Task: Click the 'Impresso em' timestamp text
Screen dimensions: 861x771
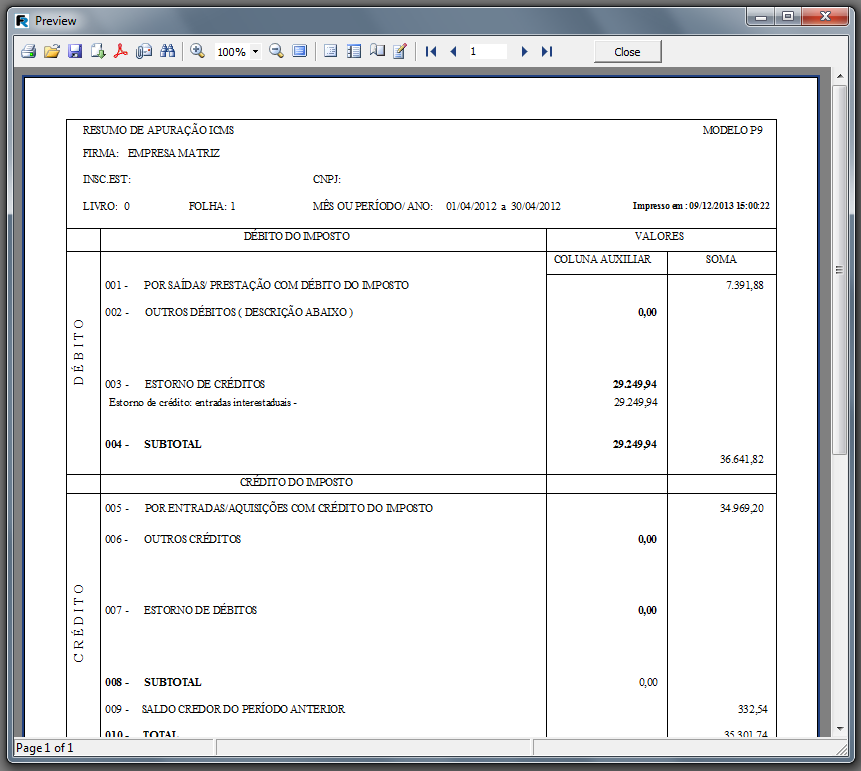Action: (701, 206)
